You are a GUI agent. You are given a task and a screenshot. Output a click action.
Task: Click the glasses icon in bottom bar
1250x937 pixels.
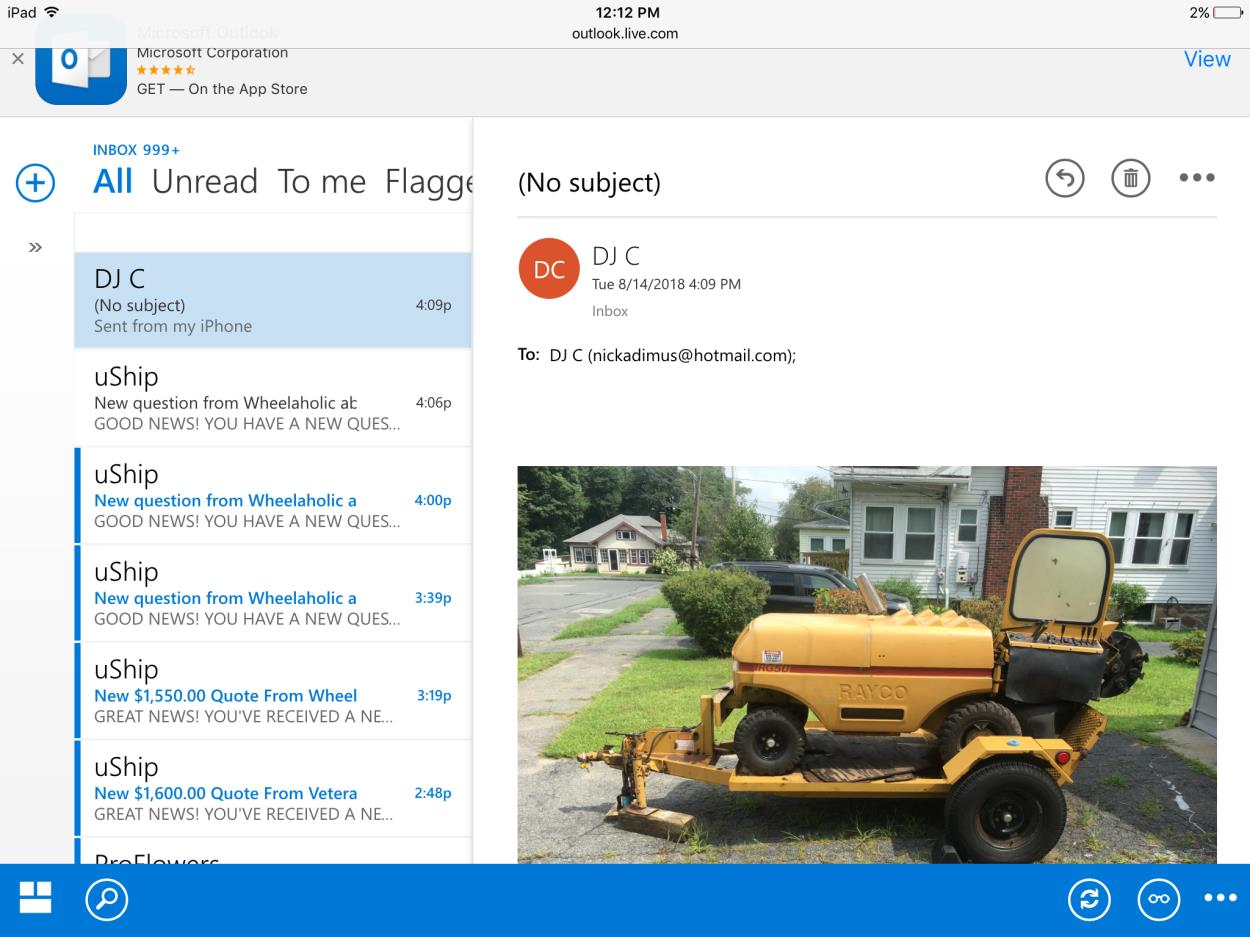(1158, 899)
